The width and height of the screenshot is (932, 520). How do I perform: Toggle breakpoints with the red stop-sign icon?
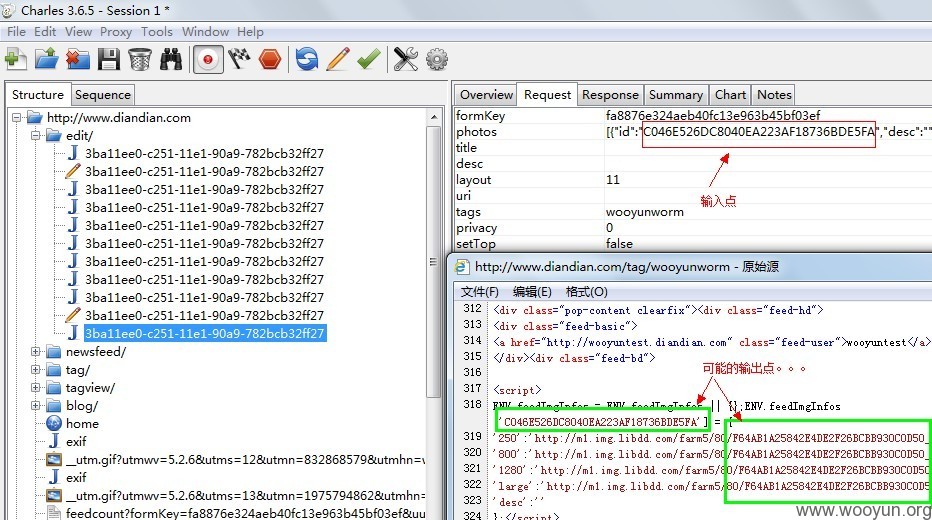tap(270, 59)
